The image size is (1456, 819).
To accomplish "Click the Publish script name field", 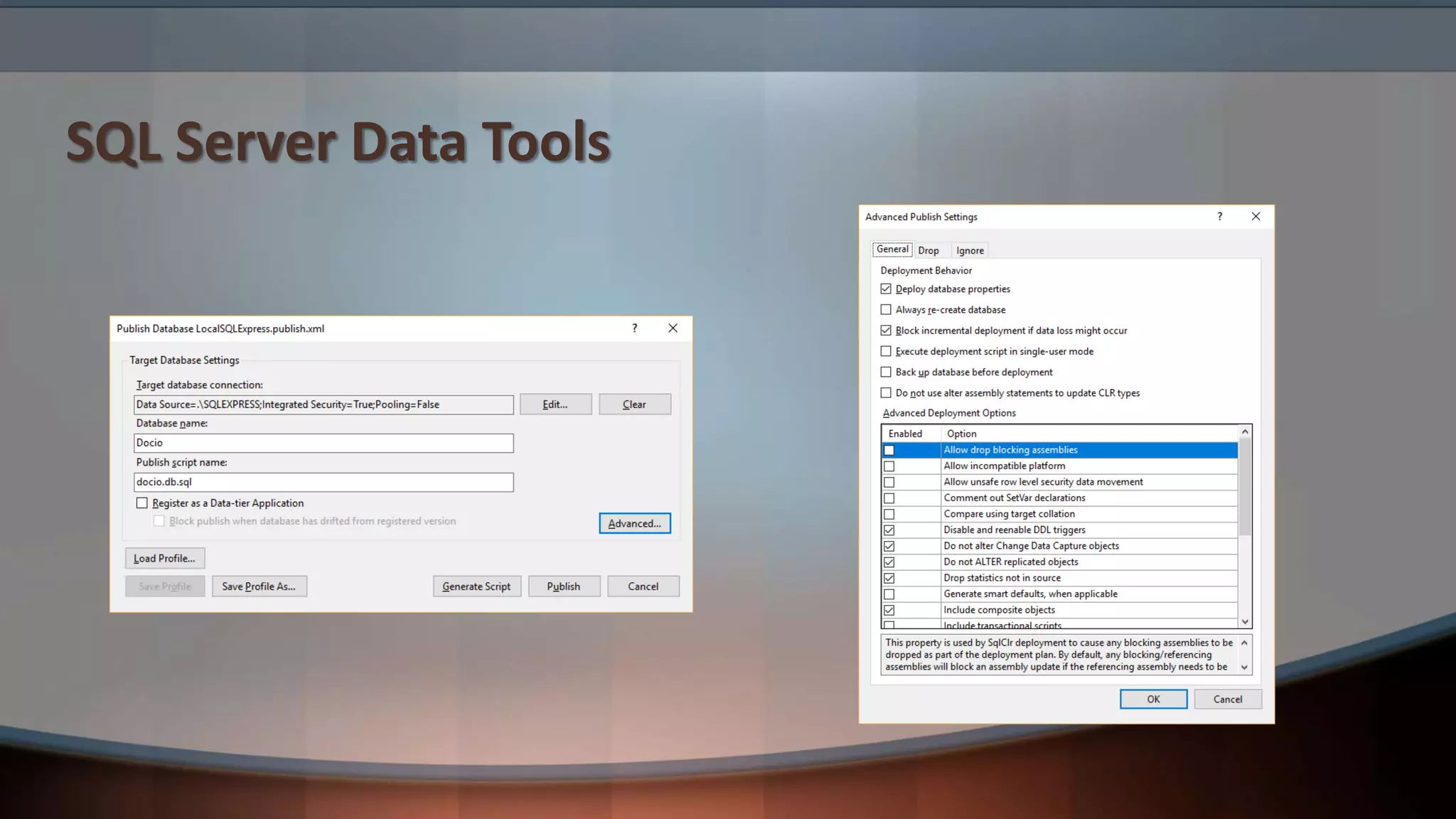I will (x=323, y=482).
